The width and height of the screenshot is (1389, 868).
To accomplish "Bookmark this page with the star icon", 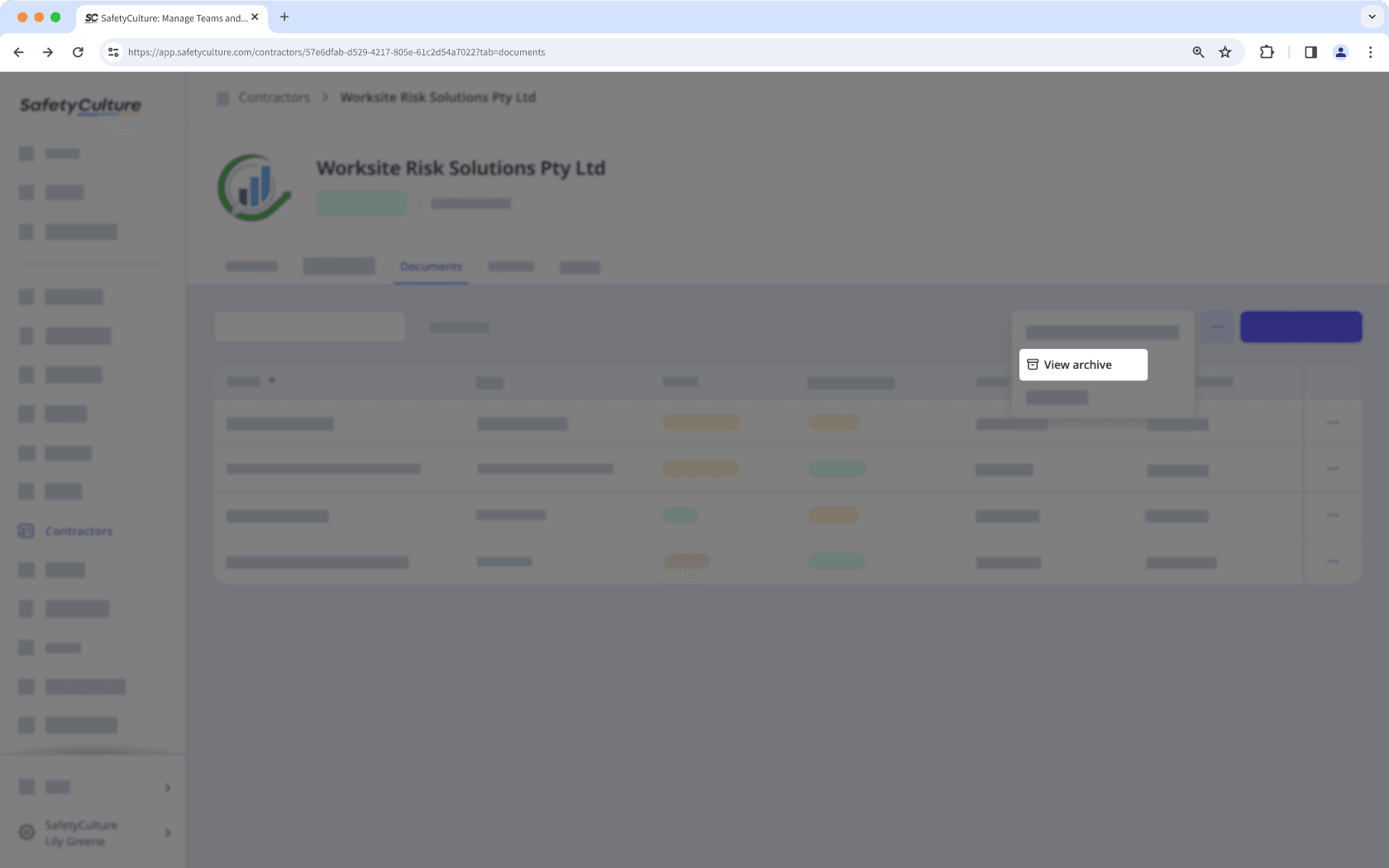I will (1224, 51).
